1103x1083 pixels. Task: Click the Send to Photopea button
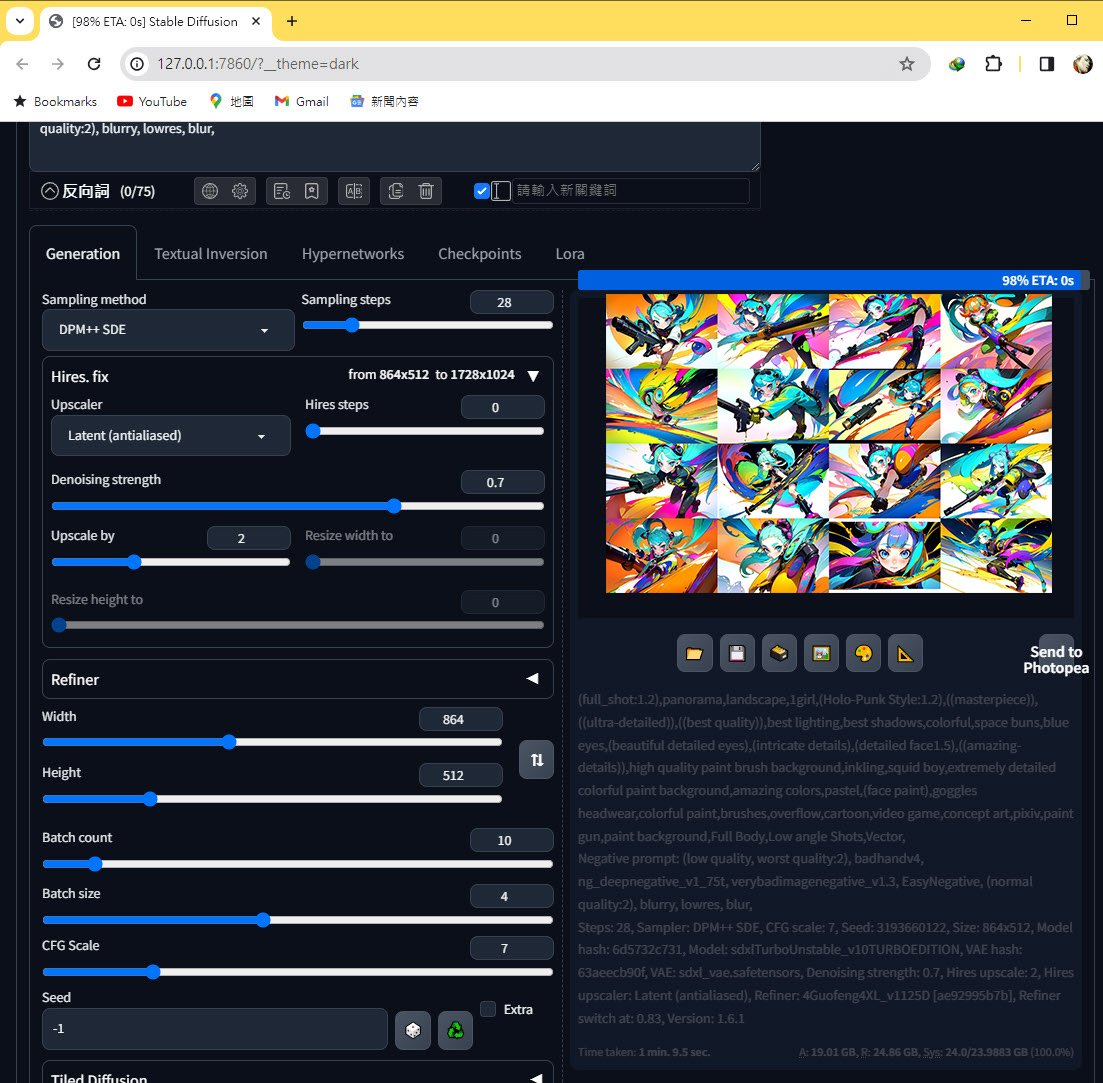click(1055, 659)
